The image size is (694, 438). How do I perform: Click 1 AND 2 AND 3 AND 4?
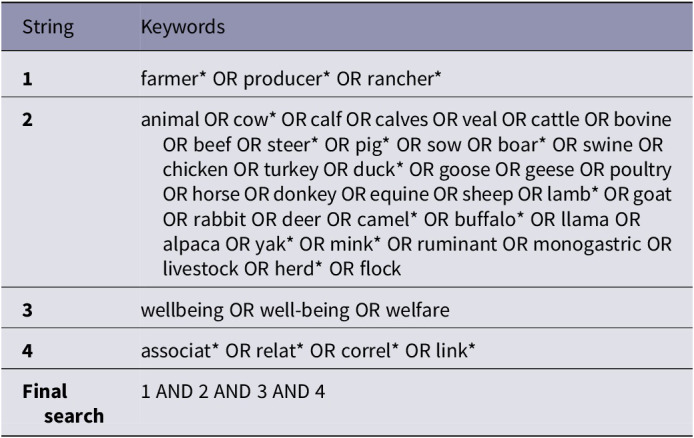coord(233,392)
